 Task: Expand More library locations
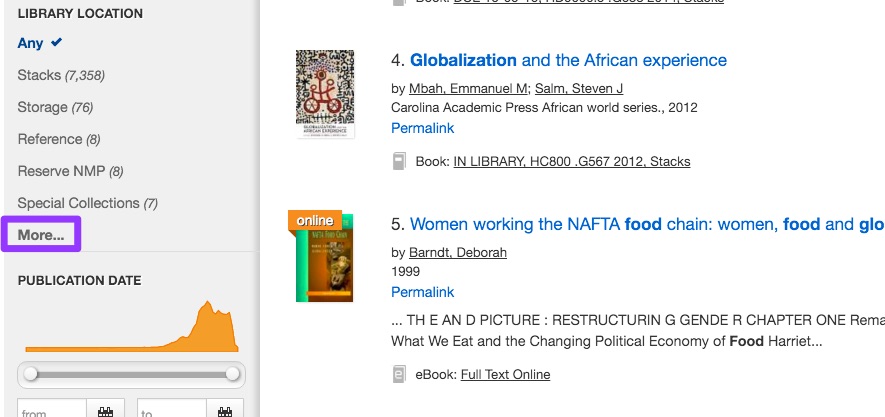point(41,235)
